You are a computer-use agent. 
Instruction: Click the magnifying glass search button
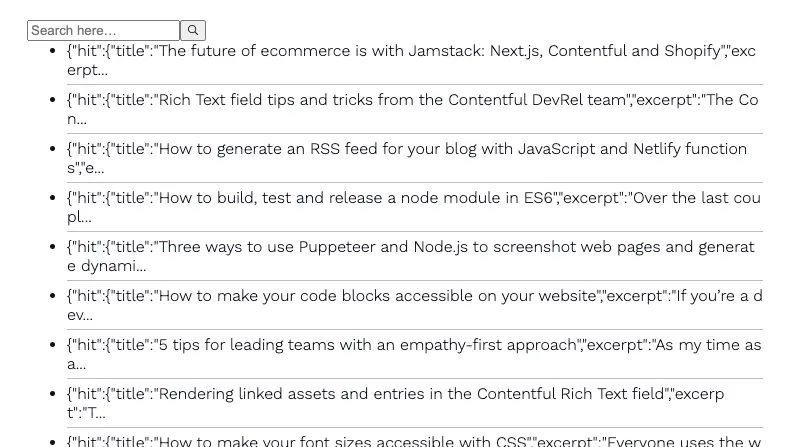click(193, 30)
